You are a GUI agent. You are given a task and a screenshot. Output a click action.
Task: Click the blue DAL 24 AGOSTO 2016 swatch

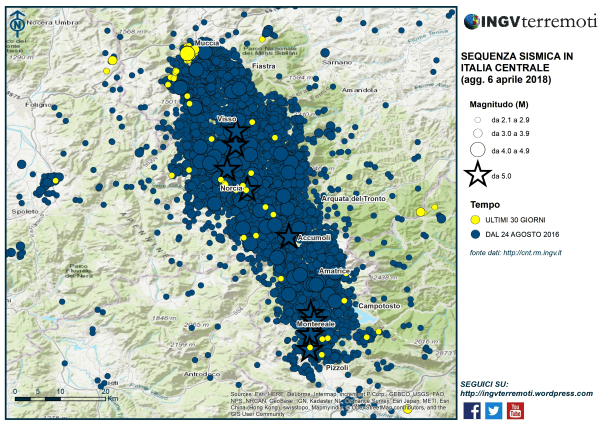click(x=476, y=234)
